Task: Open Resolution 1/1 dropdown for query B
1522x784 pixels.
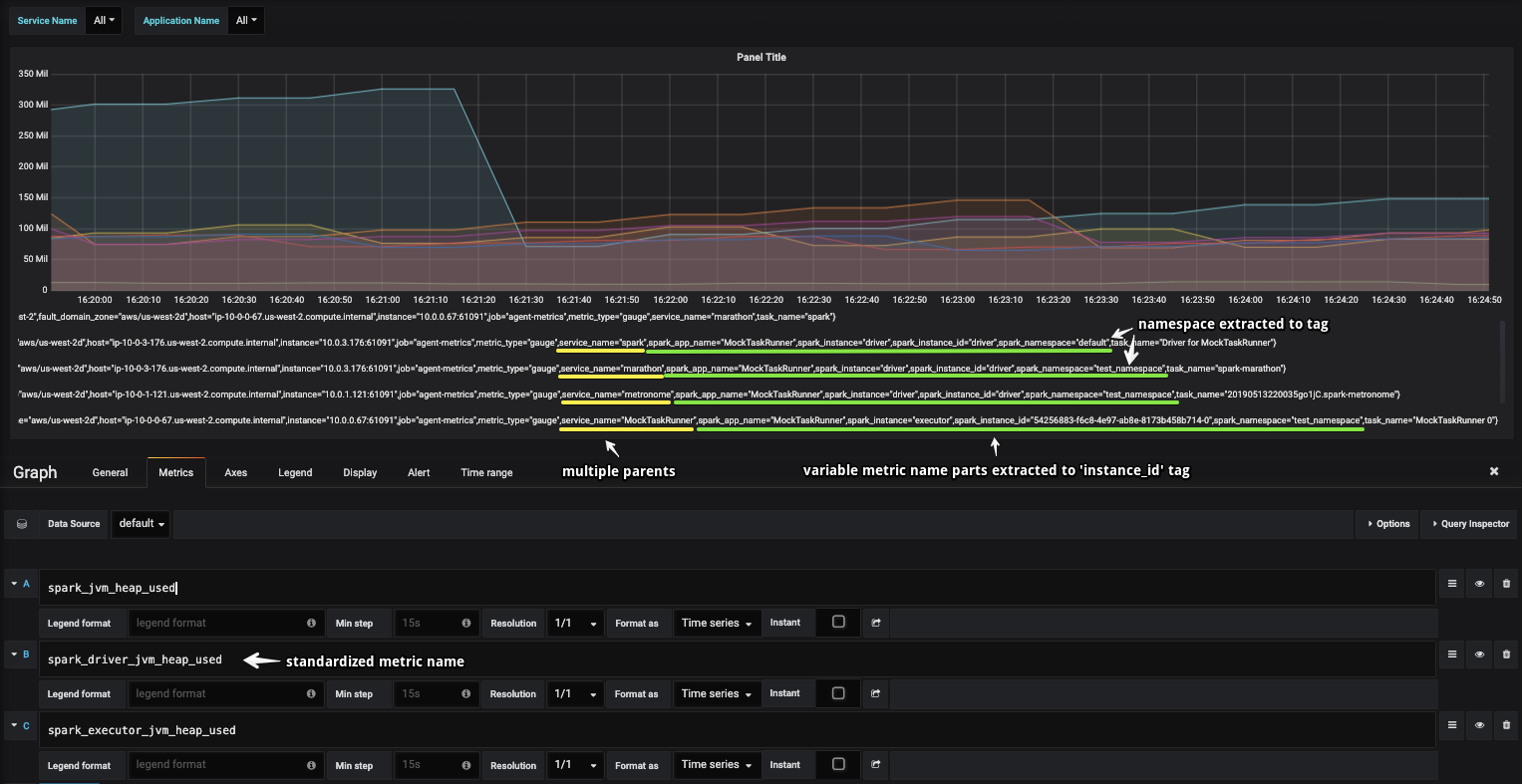Action: pyautogui.click(x=576, y=693)
